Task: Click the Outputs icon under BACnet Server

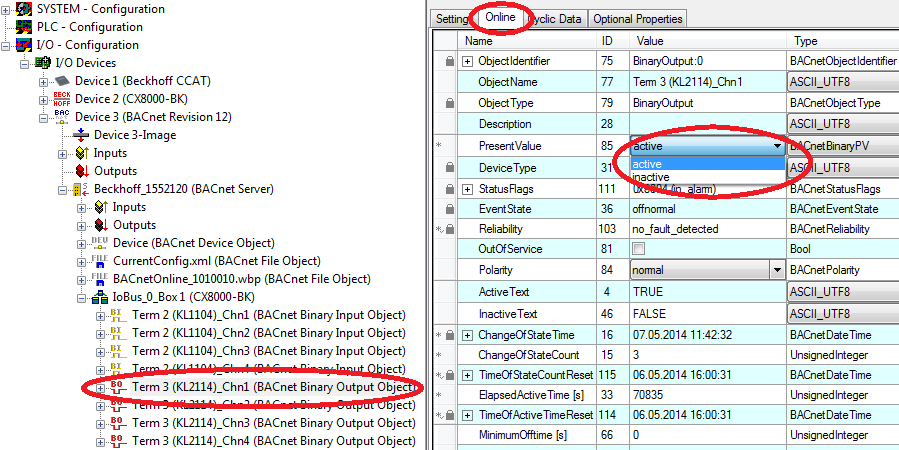Action: click(x=101, y=225)
